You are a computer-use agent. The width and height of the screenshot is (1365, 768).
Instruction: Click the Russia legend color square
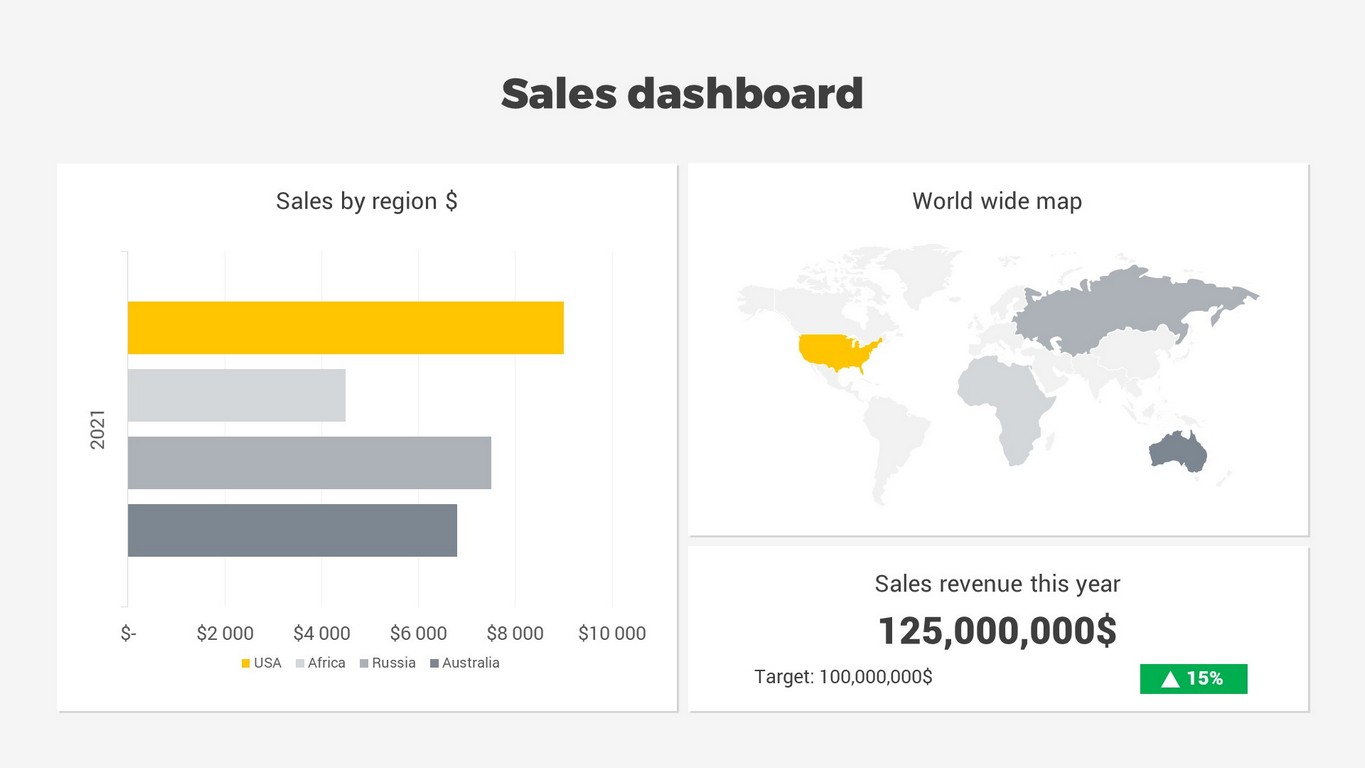364,663
